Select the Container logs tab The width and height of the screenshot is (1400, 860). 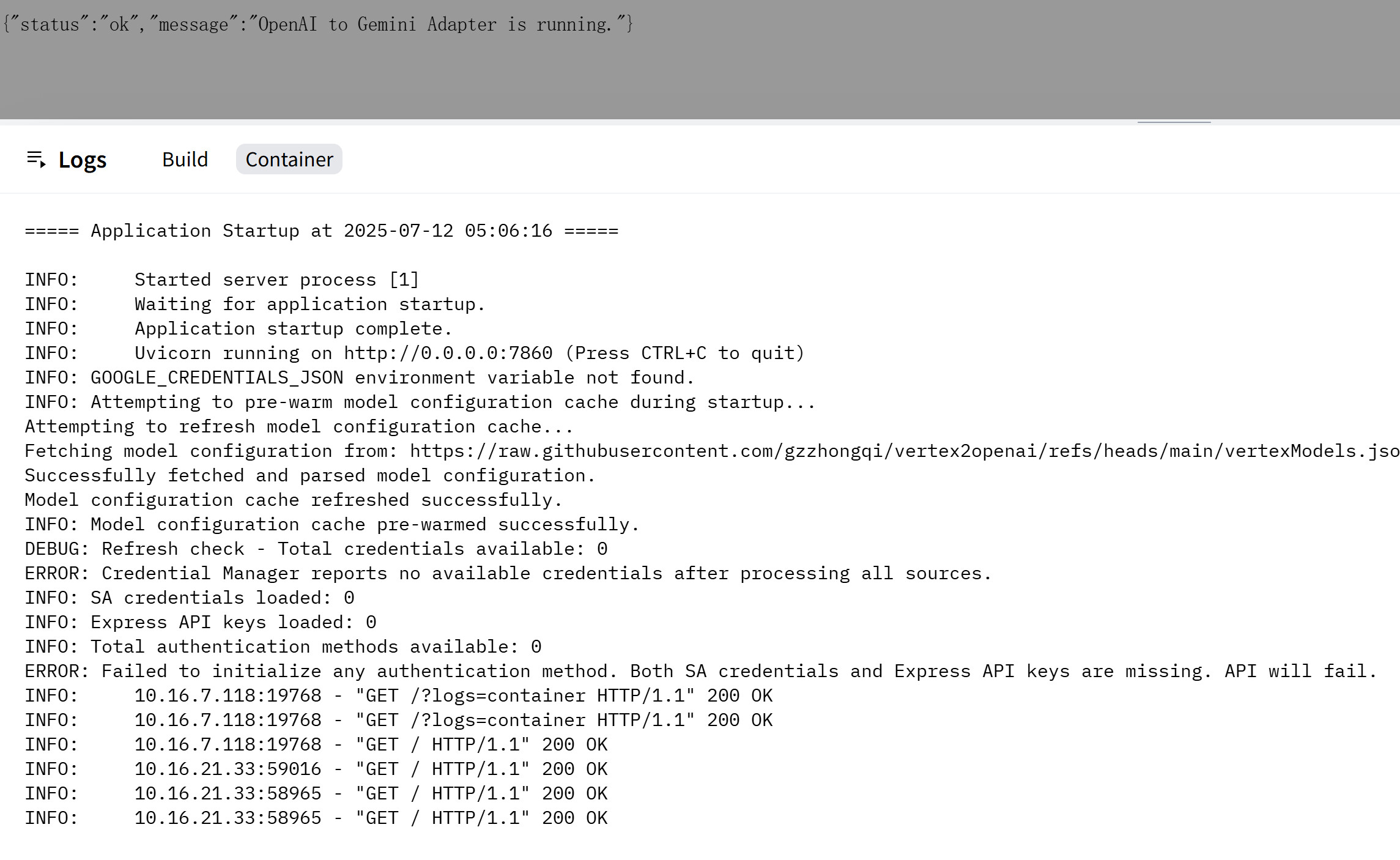(x=289, y=160)
